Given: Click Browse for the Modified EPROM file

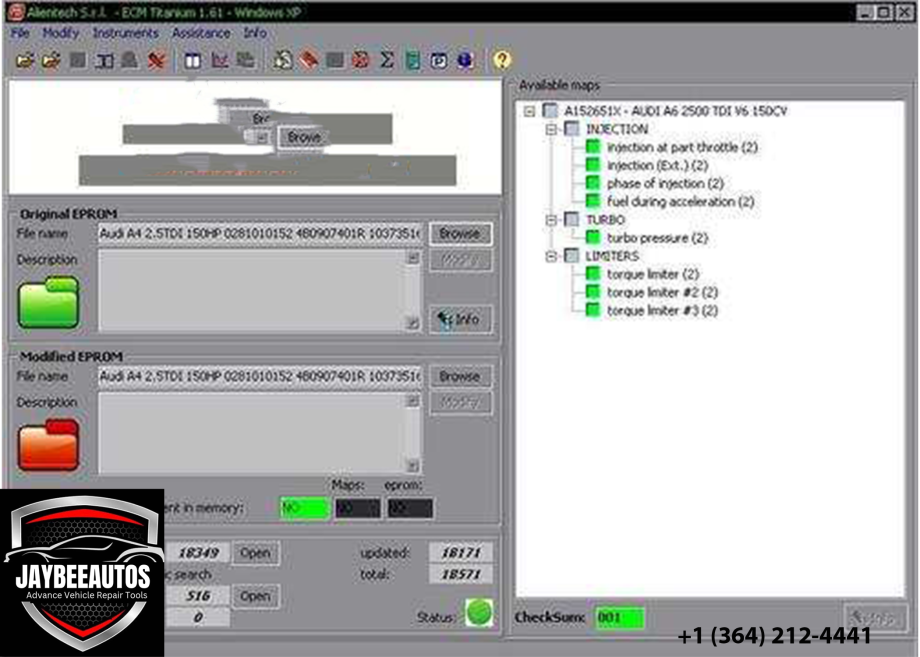Looking at the screenshot, I should point(460,377).
